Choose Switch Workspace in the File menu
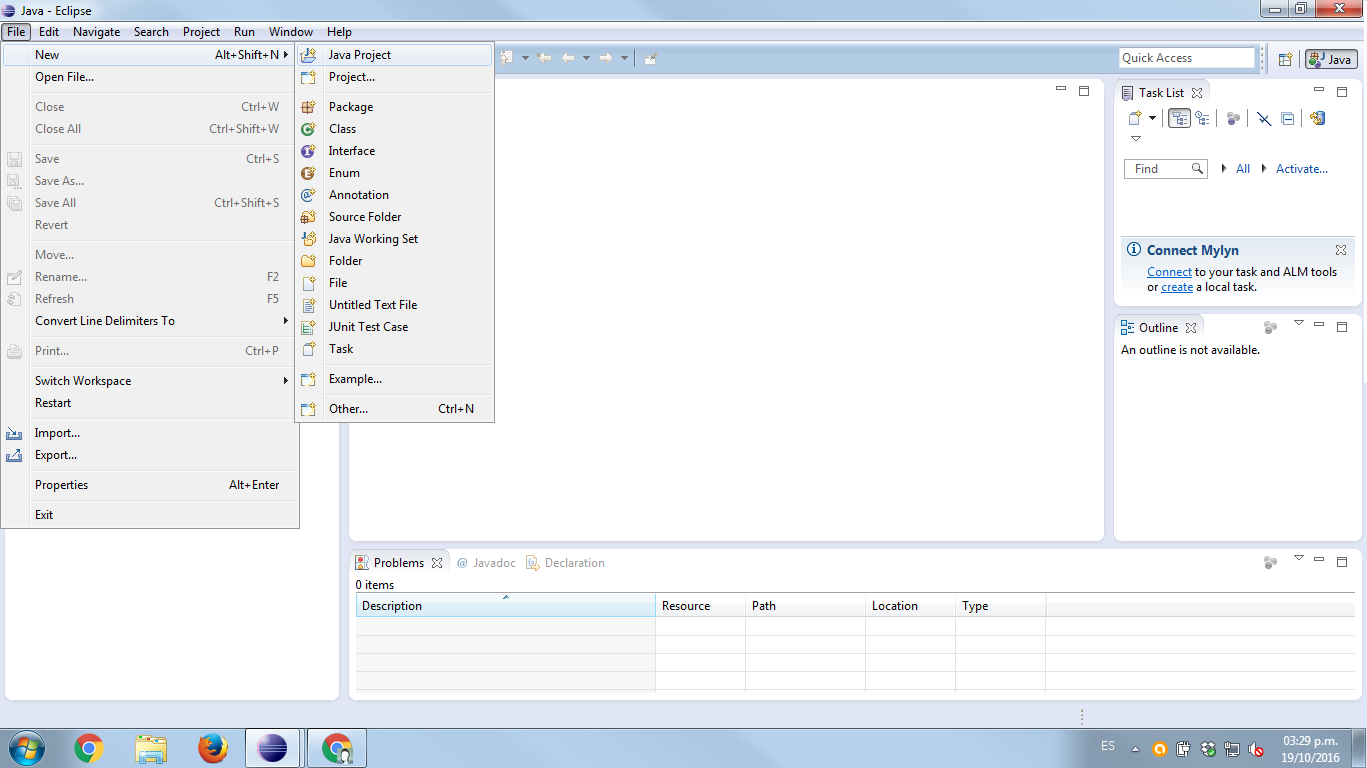 click(83, 381)
